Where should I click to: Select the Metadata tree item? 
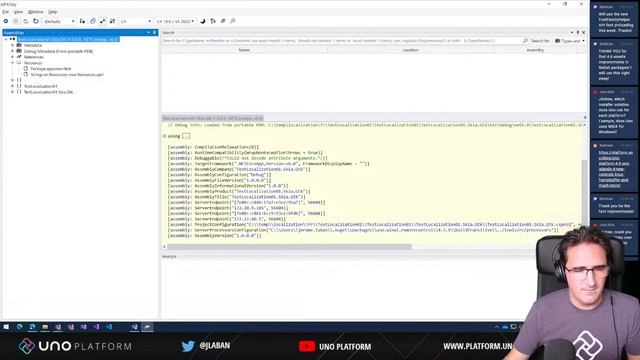click(33, 45)
